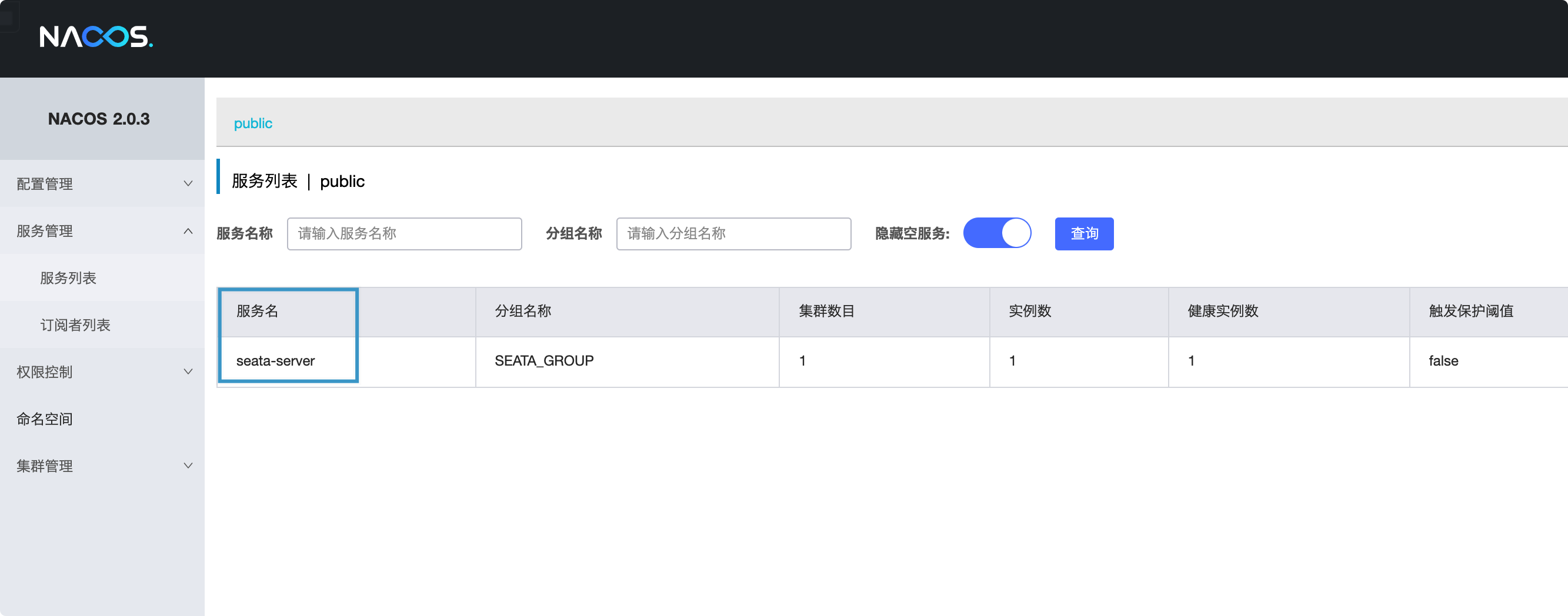Click the SEATA_GROUP cell
1568x616 pixels.
[x=543, y=360]
